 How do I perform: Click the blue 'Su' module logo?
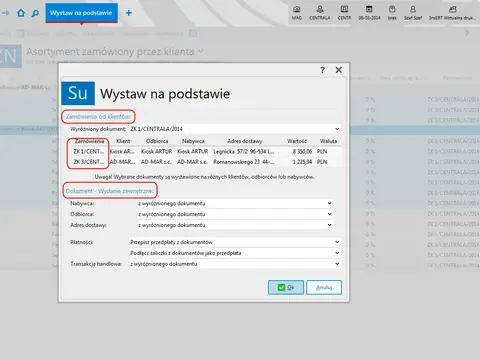(x=78, y=93)
